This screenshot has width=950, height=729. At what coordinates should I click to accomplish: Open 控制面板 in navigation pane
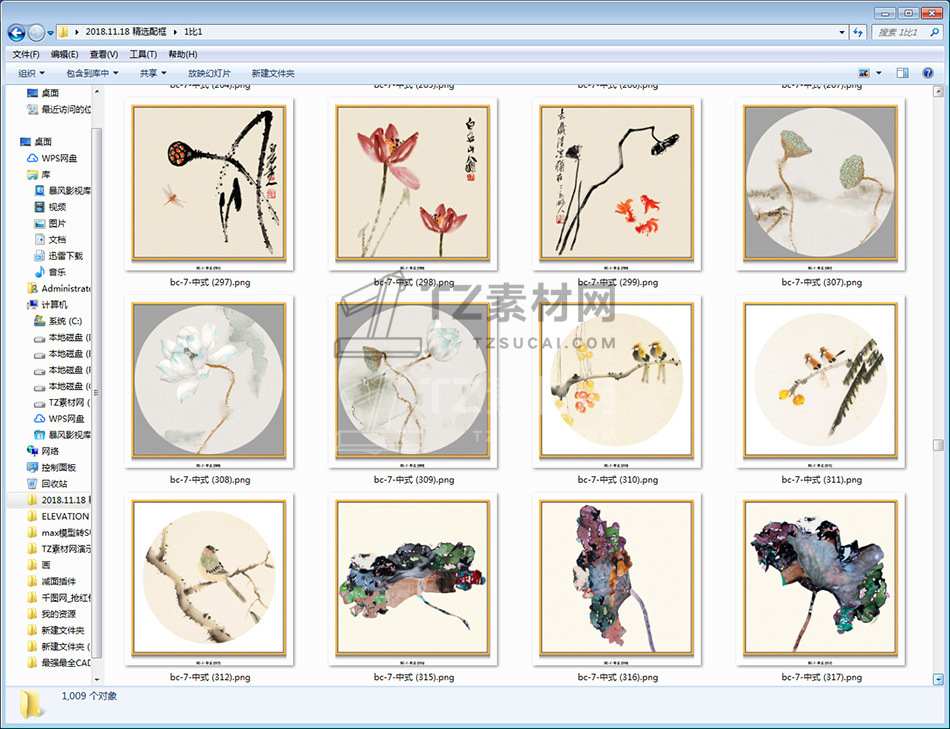58,467
